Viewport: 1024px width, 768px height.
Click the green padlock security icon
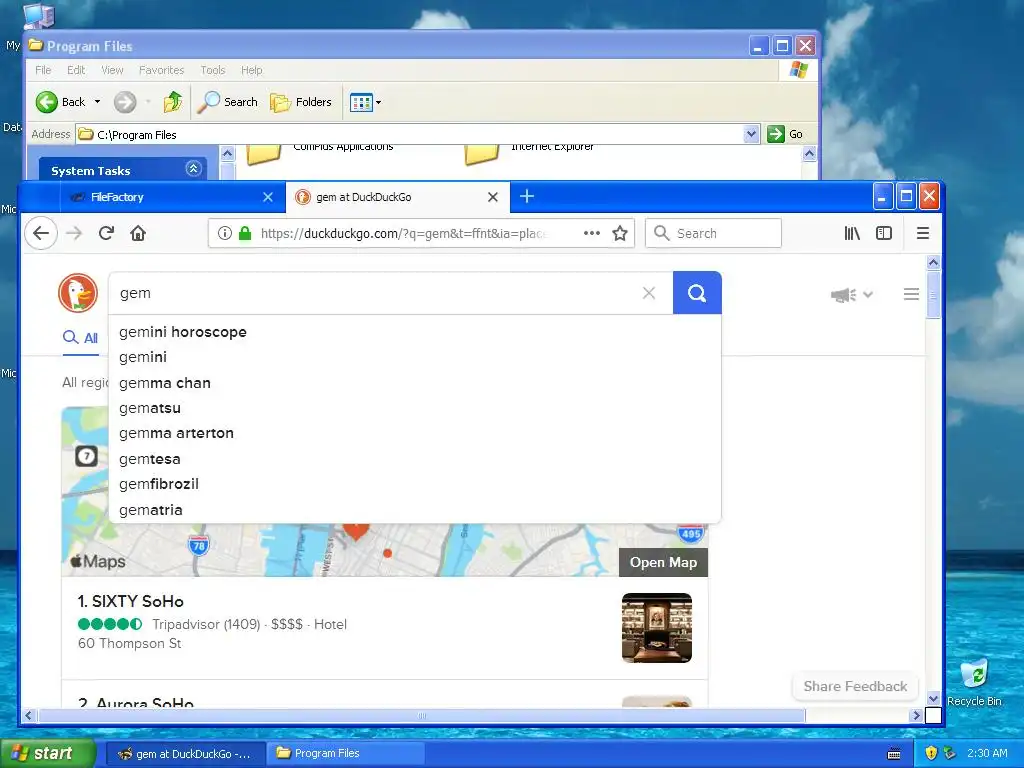pyautogui.click(x=245, y=233)
